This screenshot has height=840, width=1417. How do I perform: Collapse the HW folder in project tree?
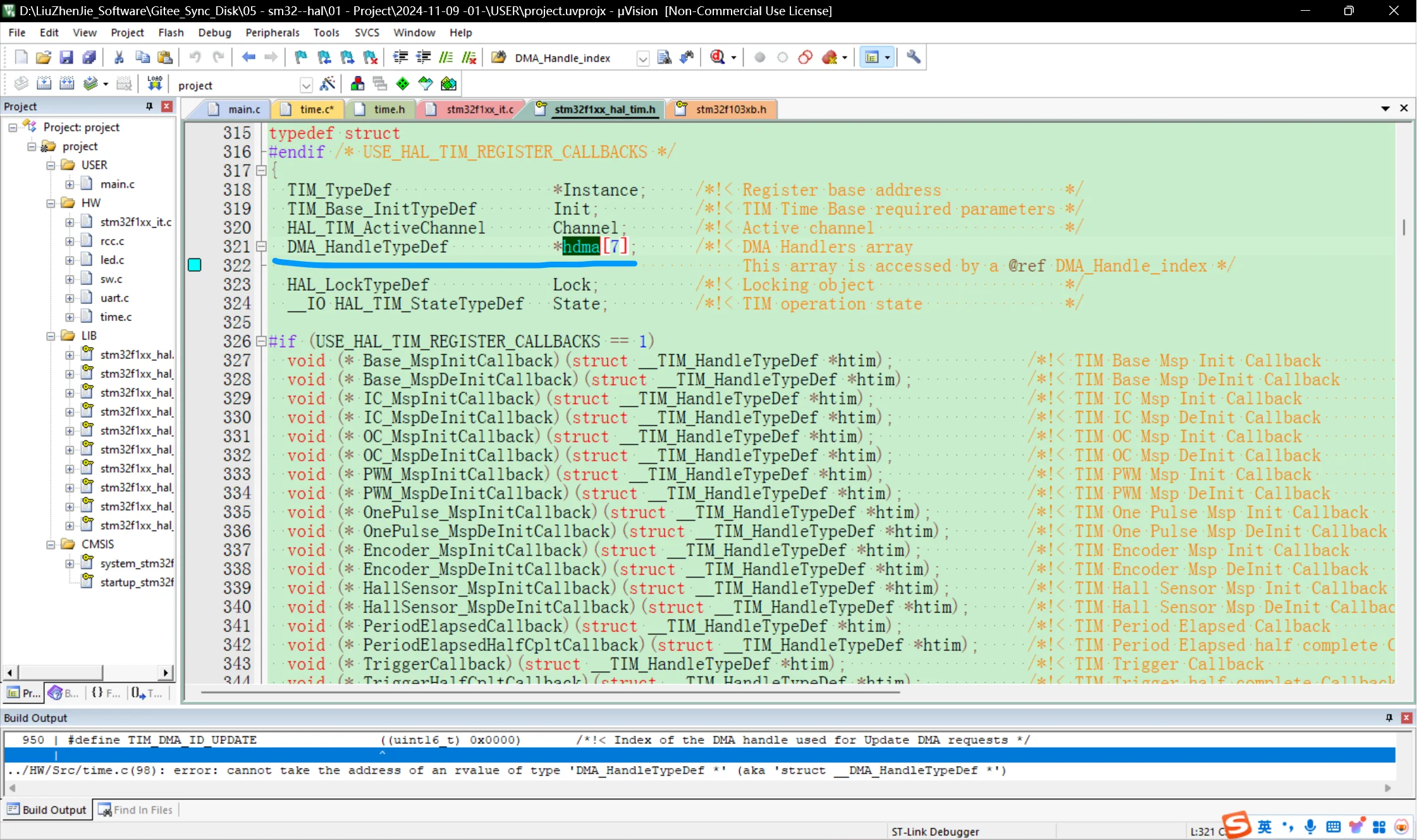pyautogui.click(x=51, y=203)
